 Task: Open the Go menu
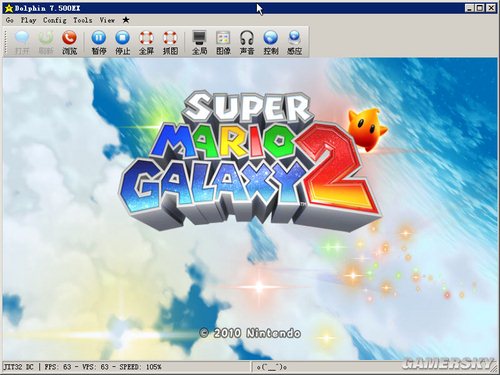(x=10, y=20)
